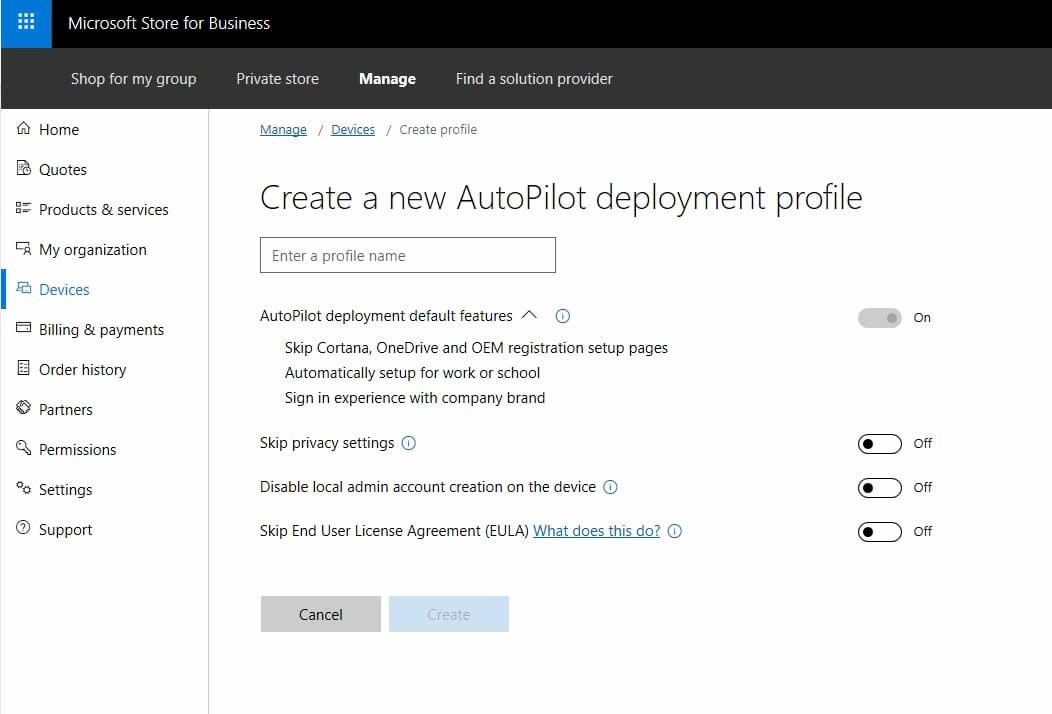Click the profile name input field
The image size is (1052, 714).
pyautogui.click(x=407, y=255)
